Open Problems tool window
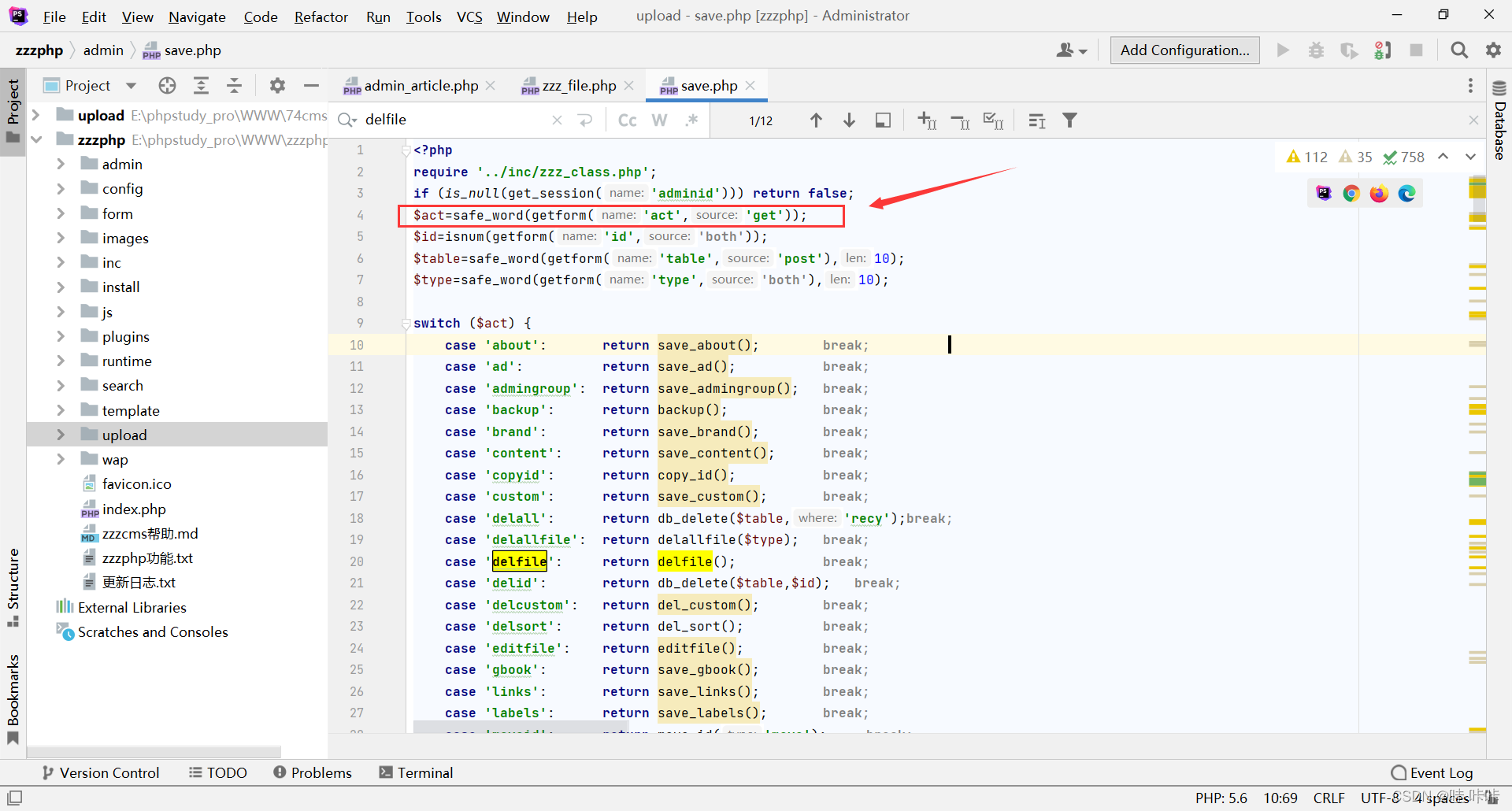The image size is (1512, 811). 313,772
